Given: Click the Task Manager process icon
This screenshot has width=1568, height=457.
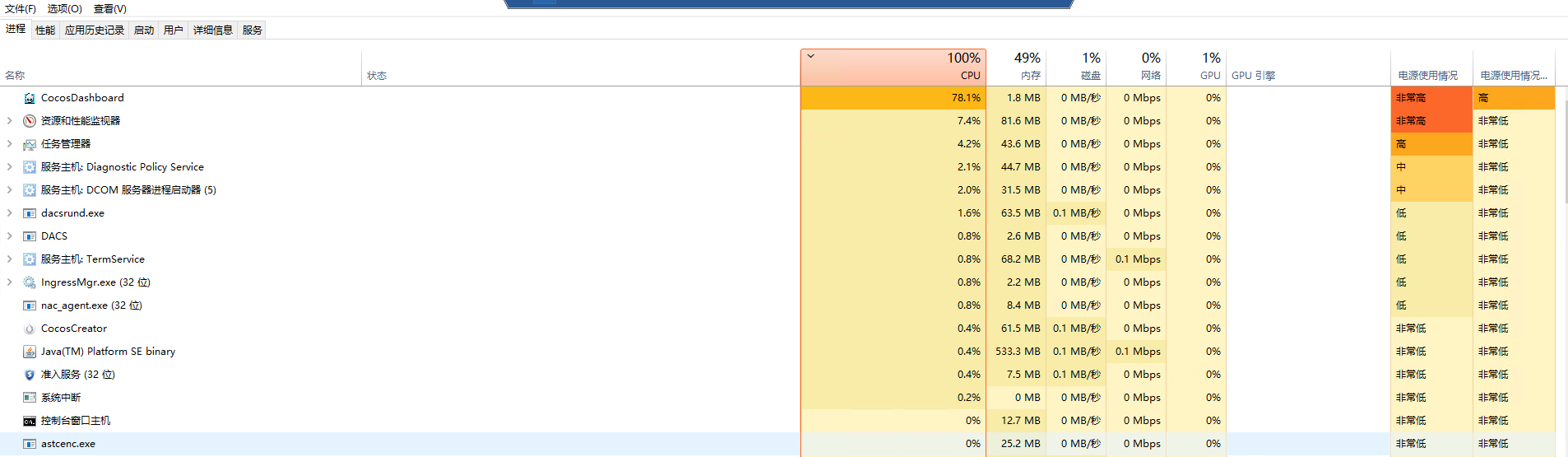Looking at the screenshot, I should [x=30, y=144].
